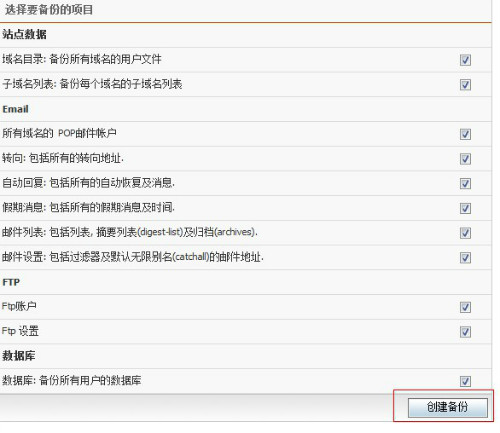Click the 邮件列表 description text
The width and height of the screenshot is (500, 433).
coord(130,232)
